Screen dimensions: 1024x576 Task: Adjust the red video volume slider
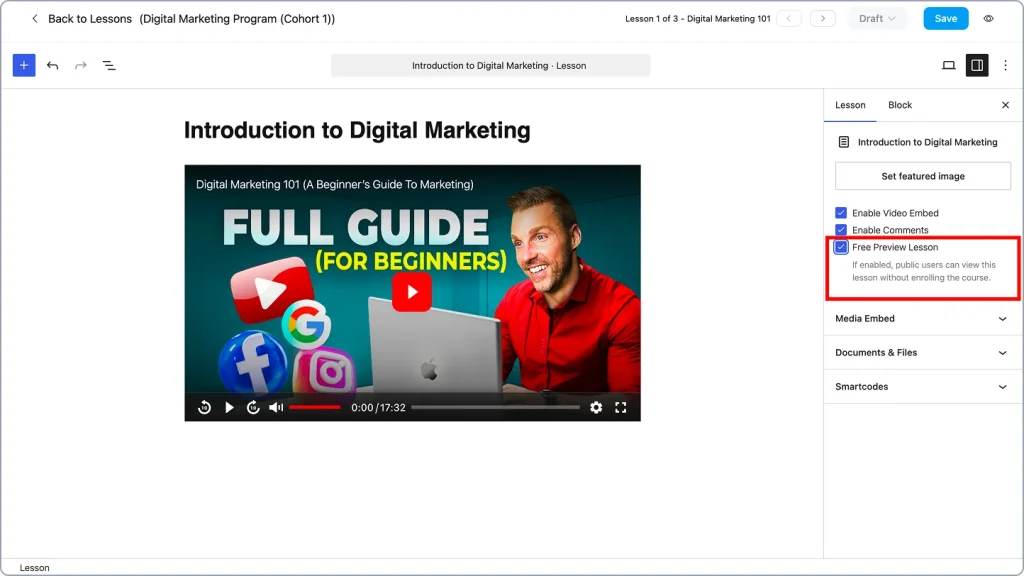[x=315, y=408]
